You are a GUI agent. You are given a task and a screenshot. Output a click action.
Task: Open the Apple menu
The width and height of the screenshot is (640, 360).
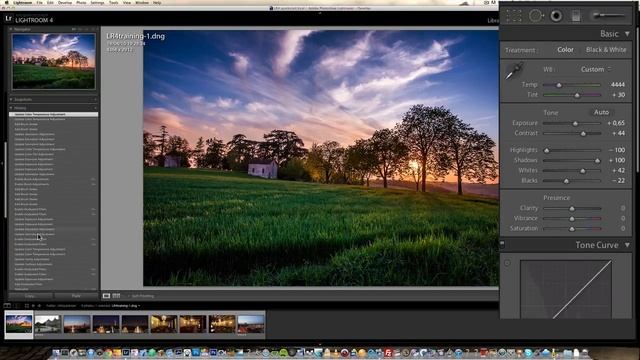[x=6, y=2]
